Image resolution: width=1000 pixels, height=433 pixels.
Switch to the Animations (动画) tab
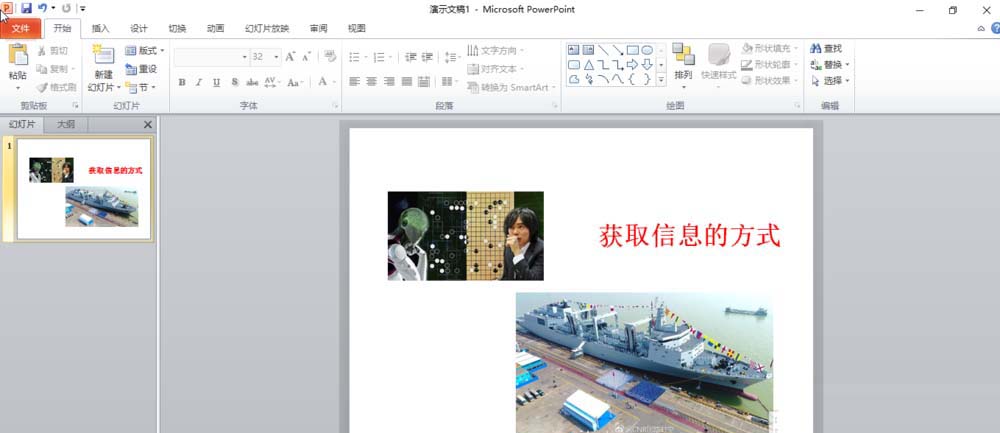(x=216, y=28)
